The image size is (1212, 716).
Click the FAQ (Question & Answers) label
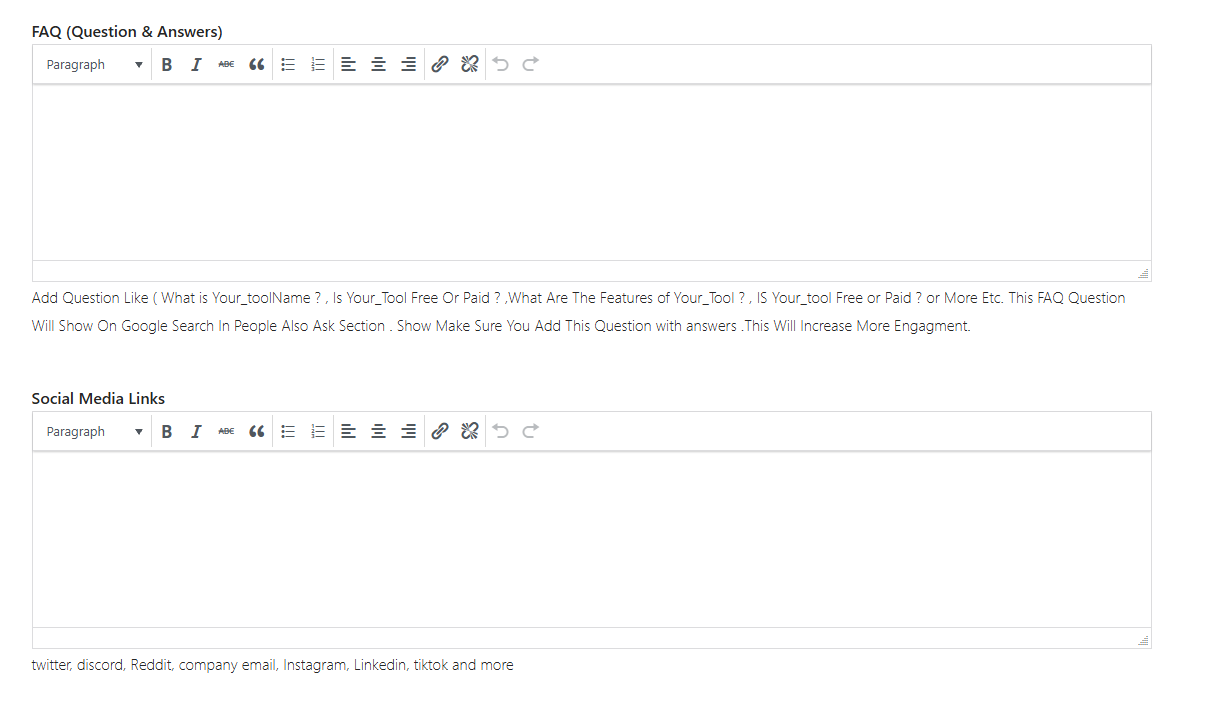[127, 32]
